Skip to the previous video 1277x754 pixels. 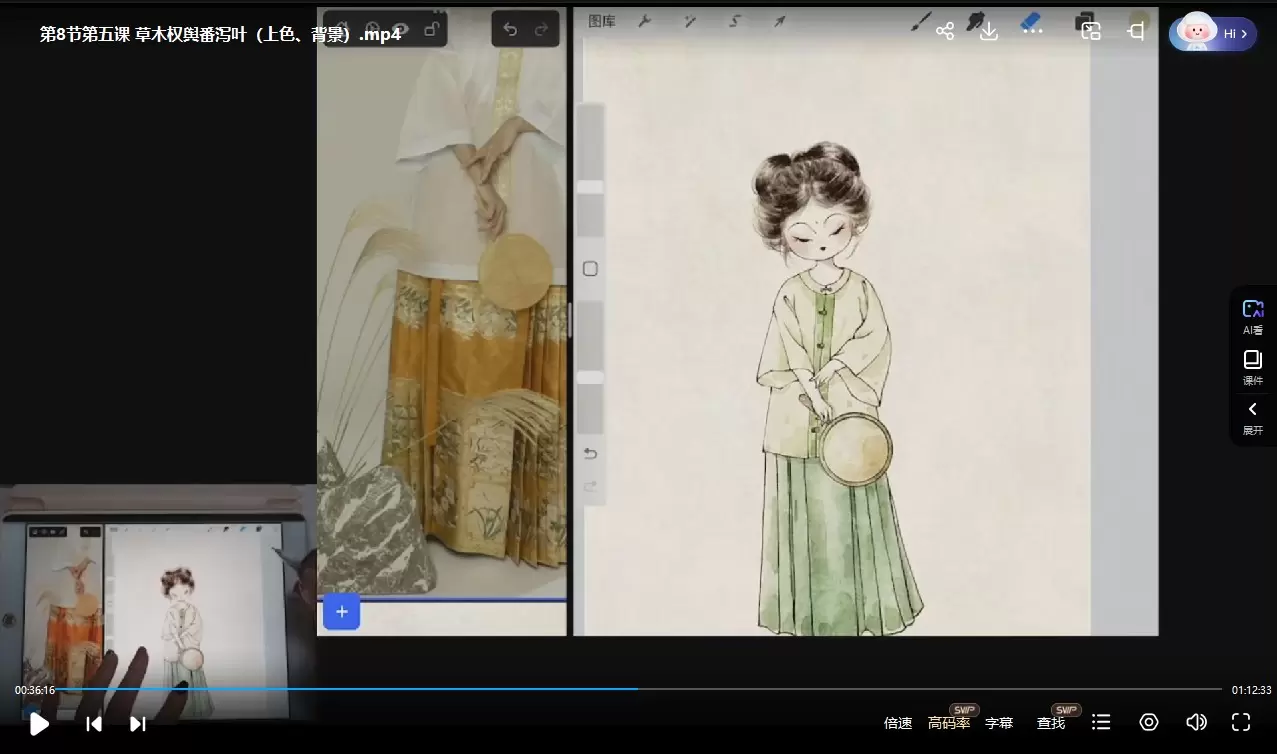click(93, 723)
